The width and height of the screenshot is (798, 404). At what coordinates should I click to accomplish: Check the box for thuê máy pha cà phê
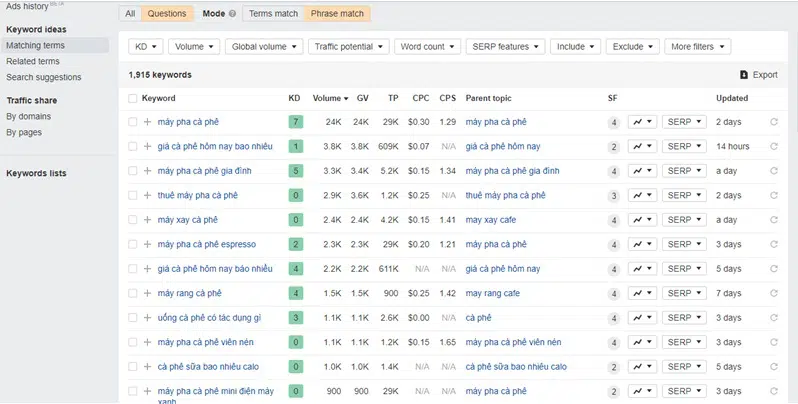coord(133,195)
